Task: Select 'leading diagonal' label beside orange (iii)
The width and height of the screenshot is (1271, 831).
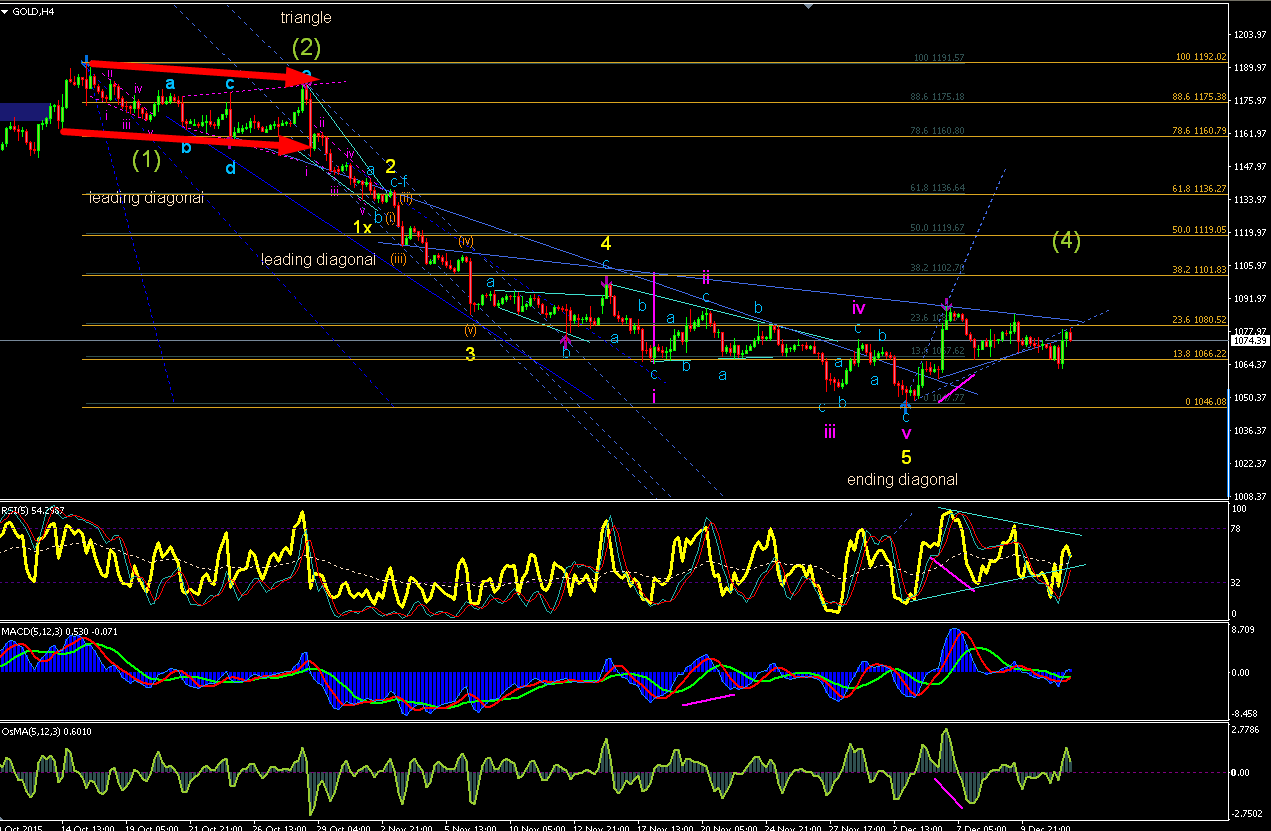Action: [318, 259]
